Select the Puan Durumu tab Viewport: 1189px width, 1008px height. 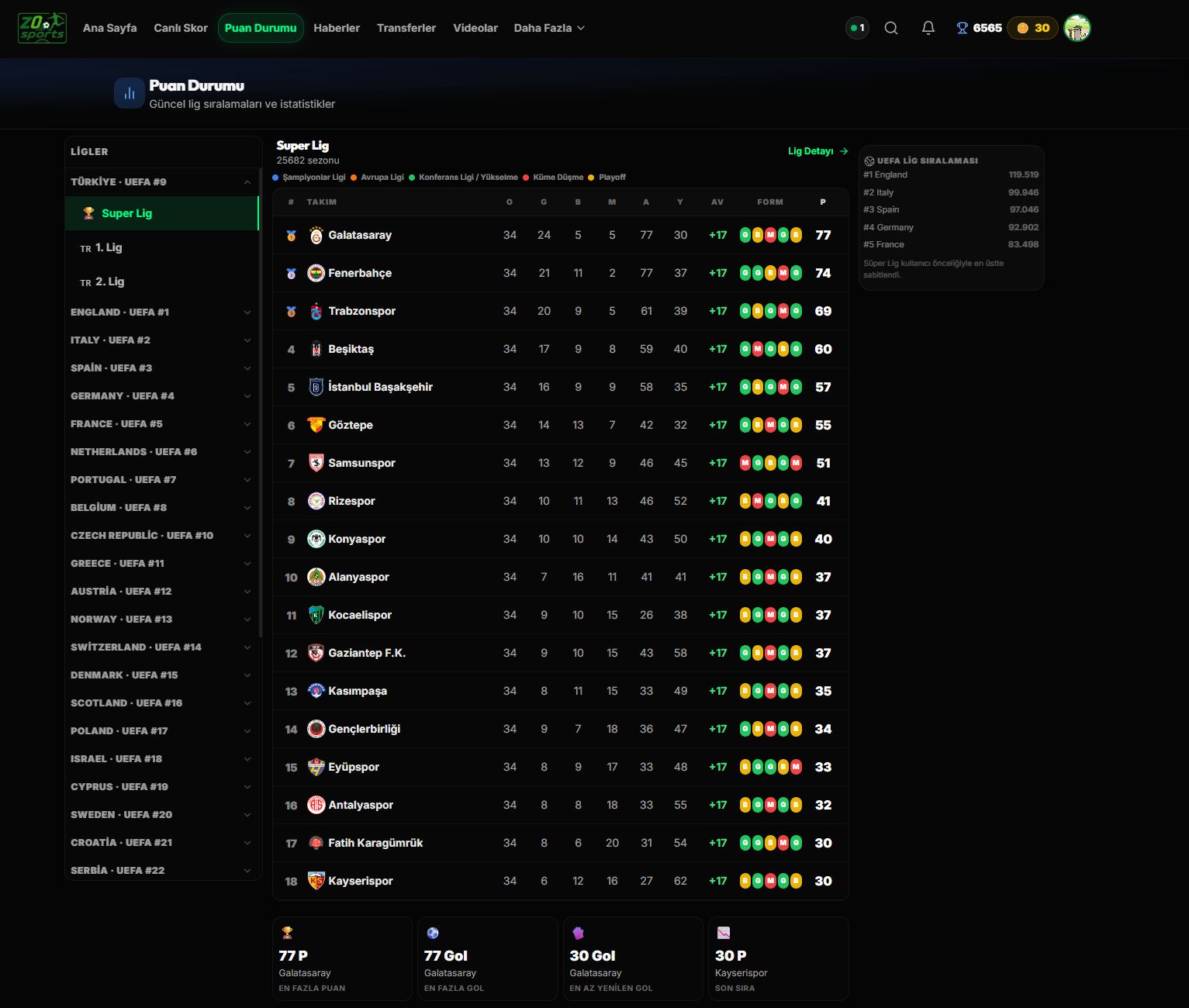261,28
